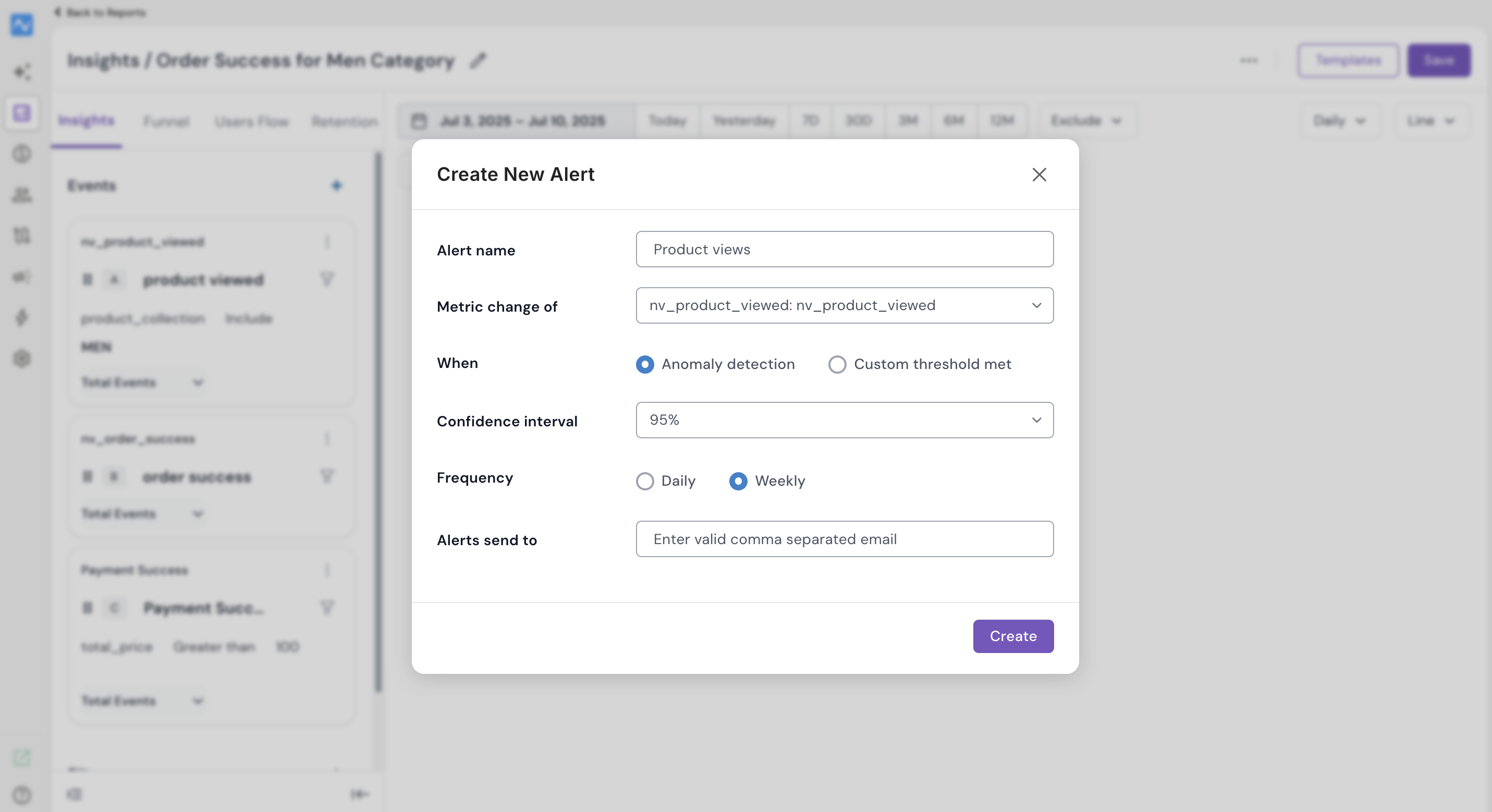Click the Alerts send to email field

point(845,539)
